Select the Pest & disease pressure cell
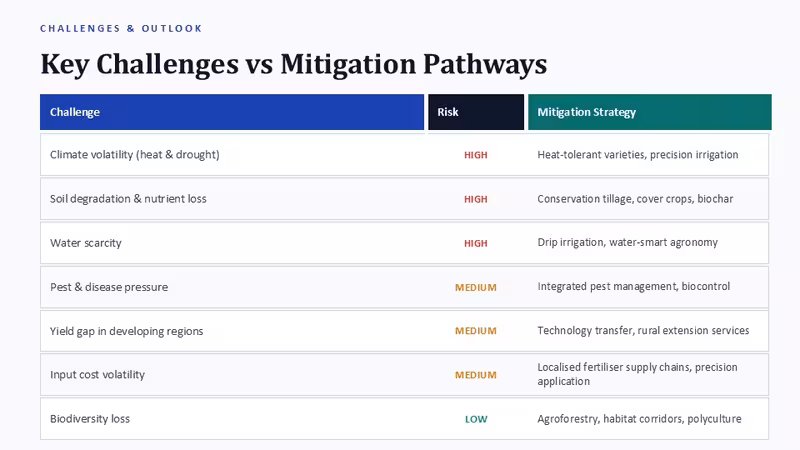The image size is (800, 450). (109, 287)
